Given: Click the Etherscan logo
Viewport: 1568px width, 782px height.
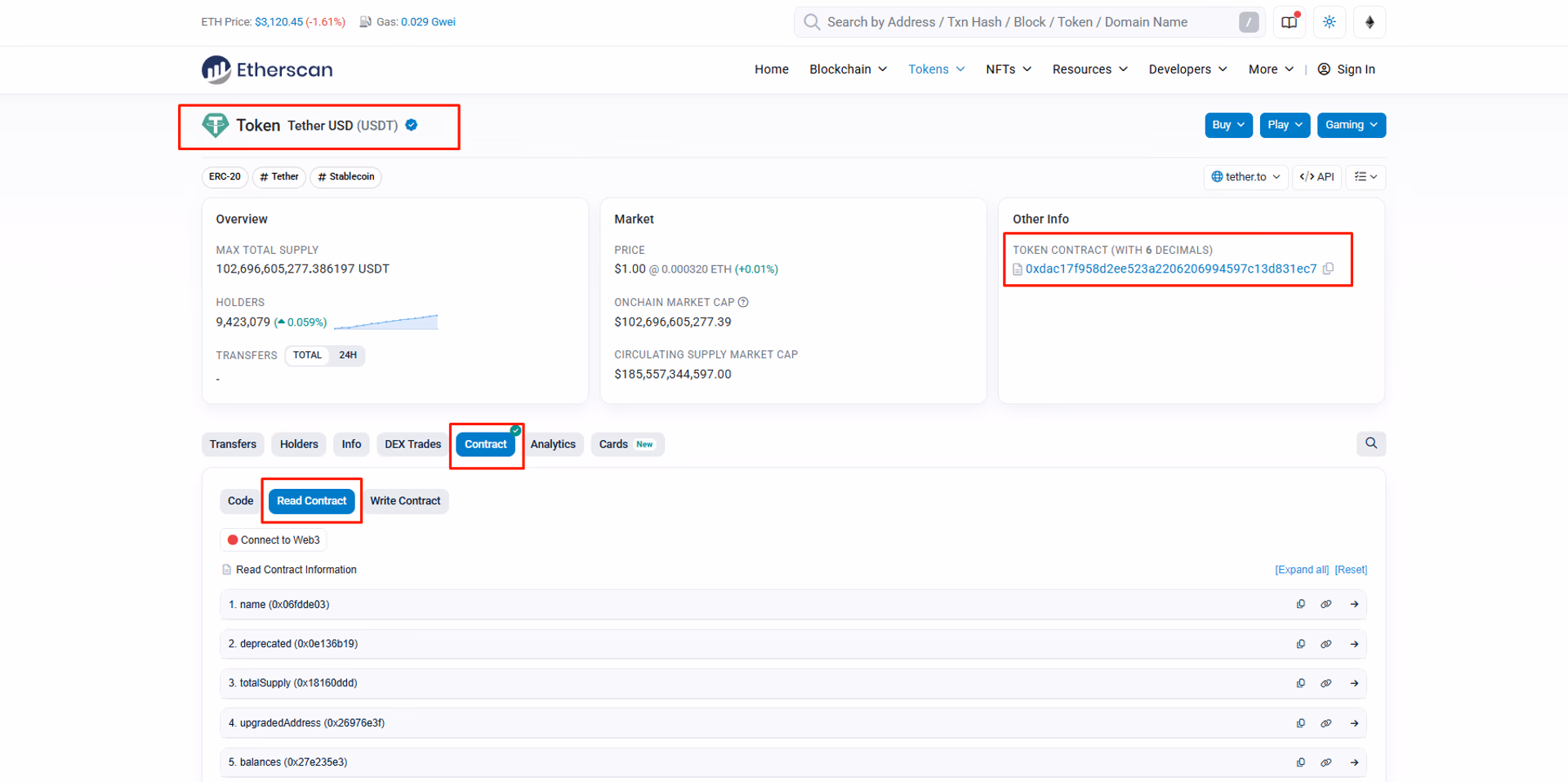Looking at the screenshot, I should click(267, 69).
